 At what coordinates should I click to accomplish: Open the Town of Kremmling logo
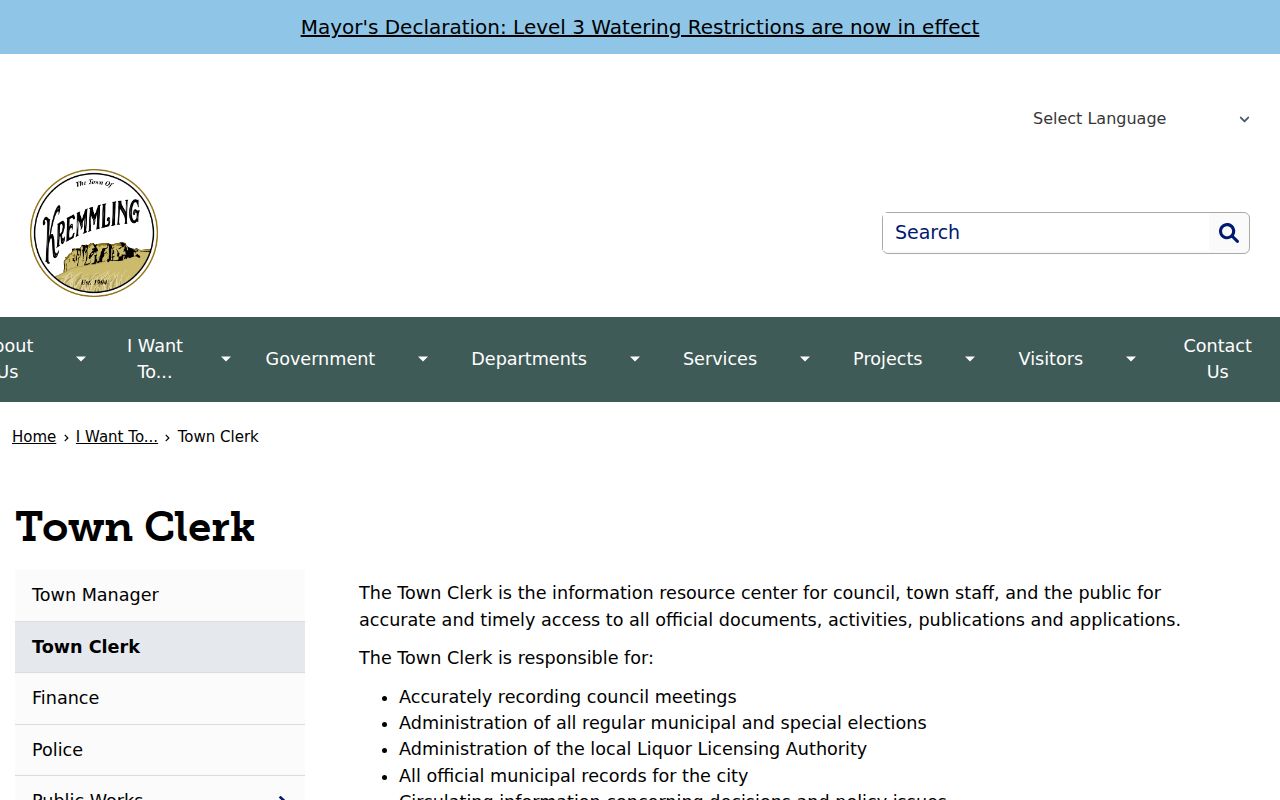(94, 233)
